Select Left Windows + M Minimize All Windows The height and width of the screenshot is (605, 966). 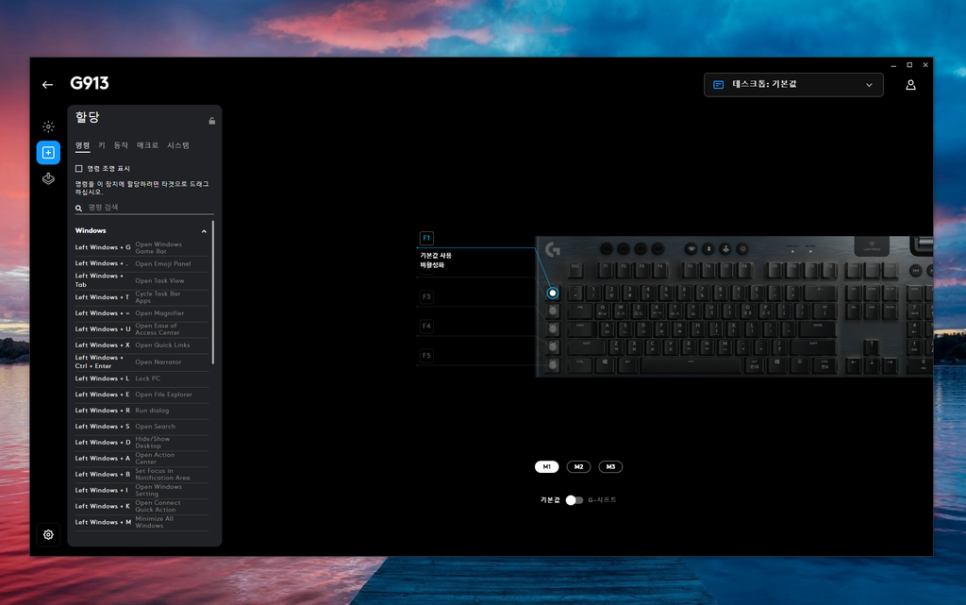pyautogui.click(x=142, y=522)
